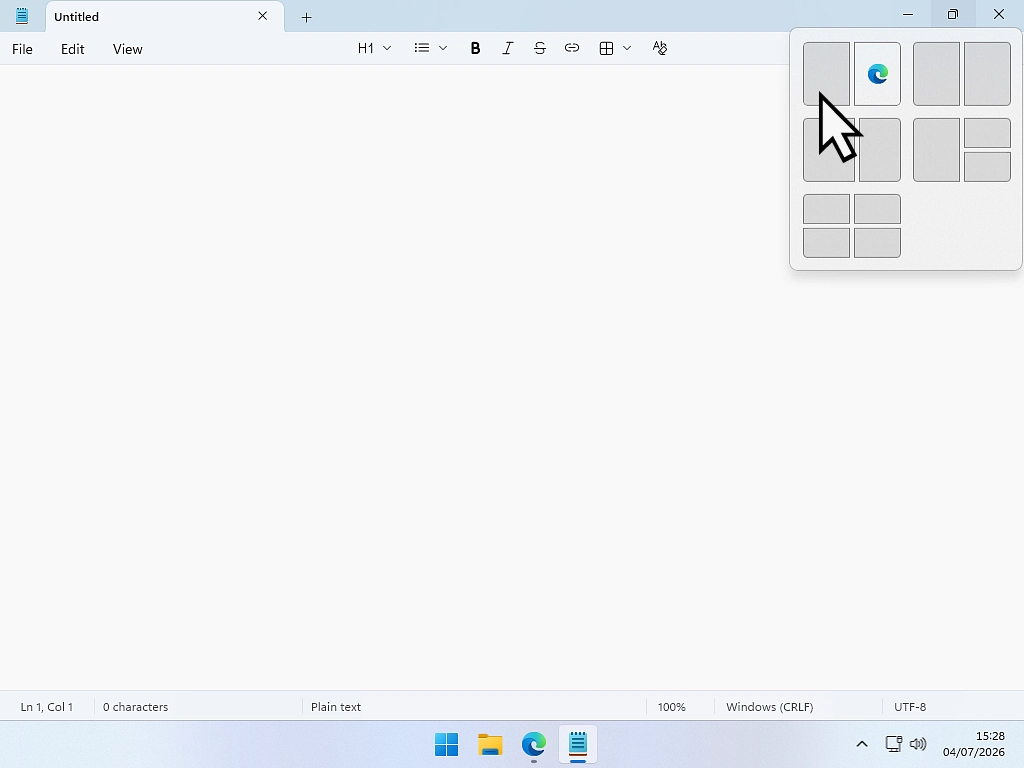Click the volume speaker icon in the tray
Viewport: 1024px width, 768px height.
(918, 744)
